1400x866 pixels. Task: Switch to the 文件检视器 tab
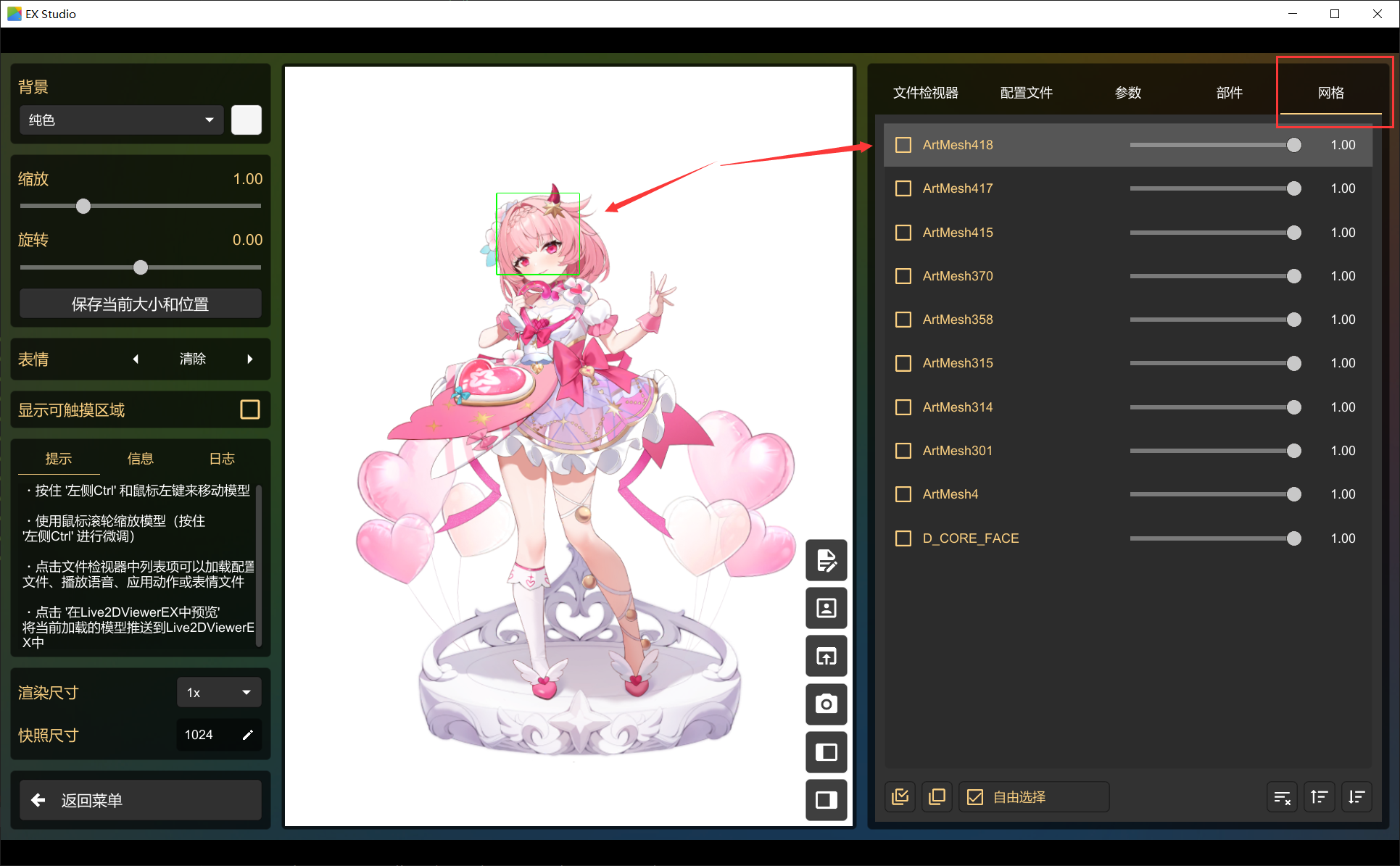[926, 93]
